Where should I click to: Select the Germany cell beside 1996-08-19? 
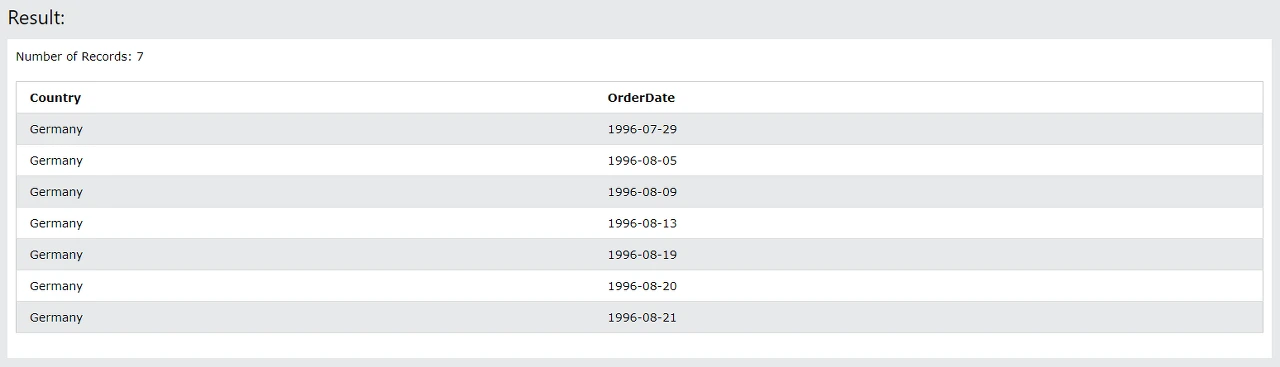(56, 255)
